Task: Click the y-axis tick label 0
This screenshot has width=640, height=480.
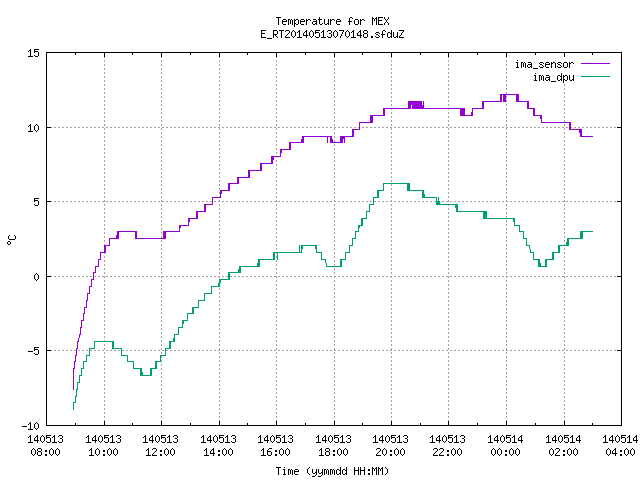Action: [37, 277]
